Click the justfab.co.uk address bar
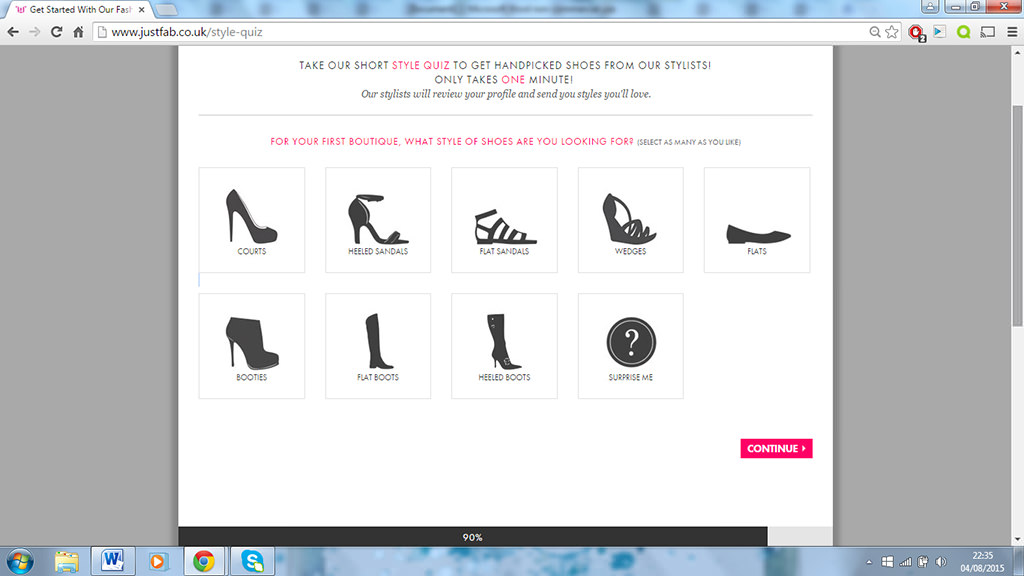 480,32
